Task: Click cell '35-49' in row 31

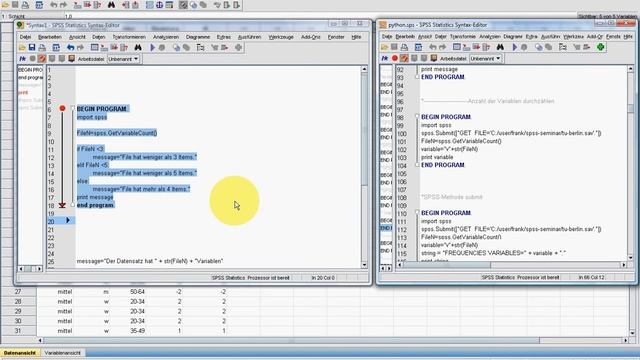Action: pos(138,331)
